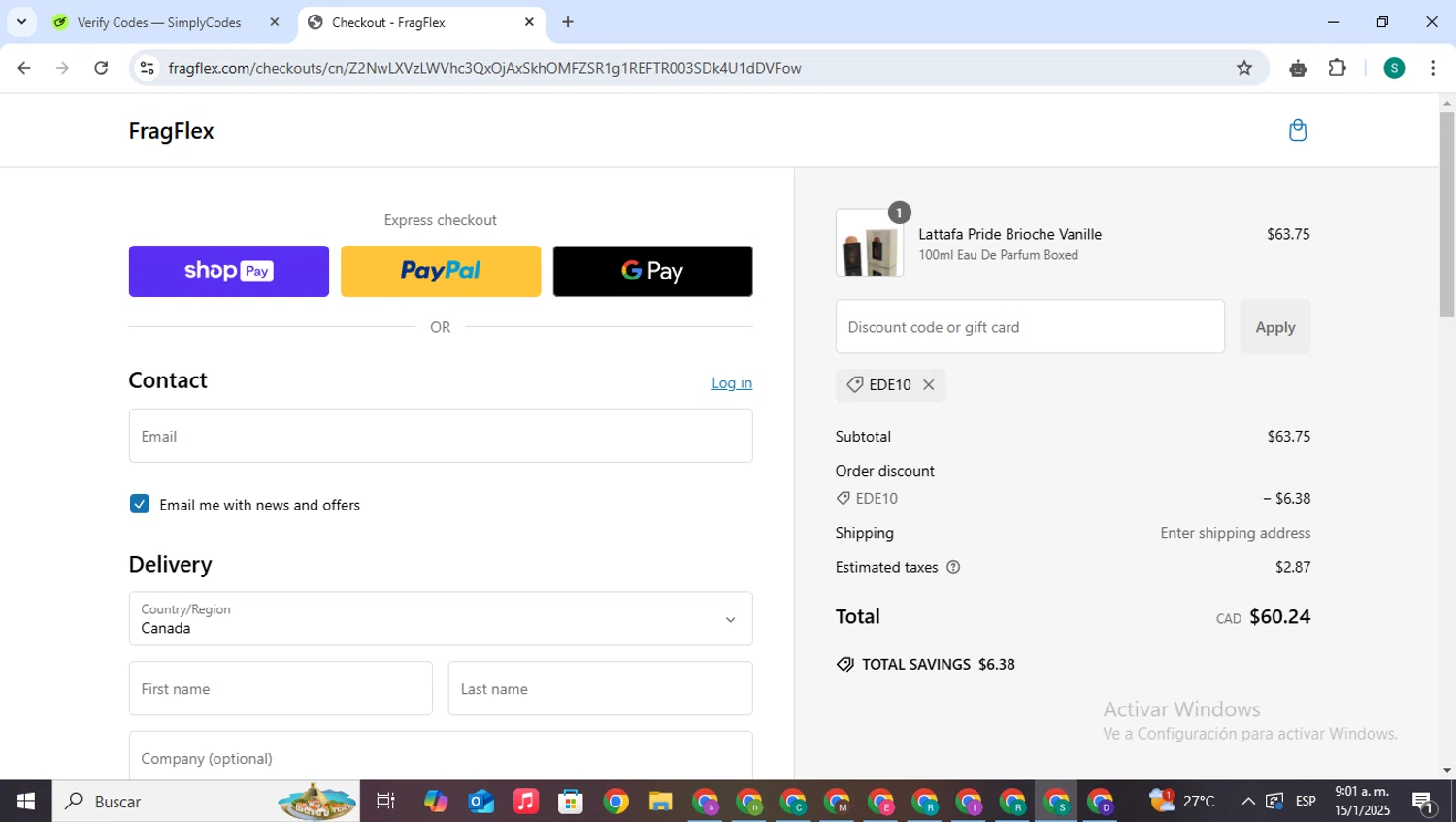Open the tab search dropdown arrow
This screenshot has width=1456, height=822.
coord(21,21)
